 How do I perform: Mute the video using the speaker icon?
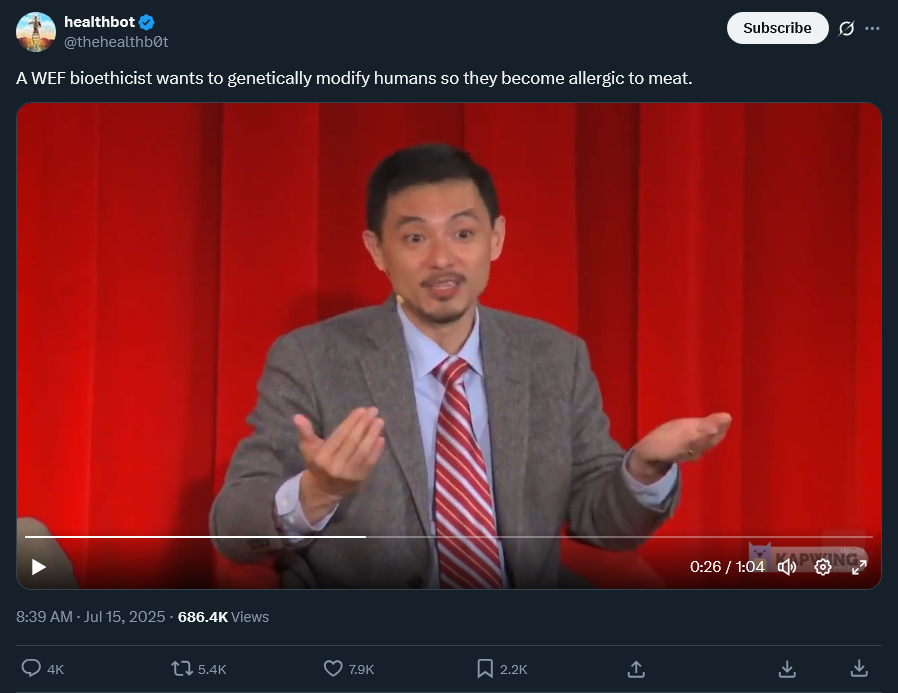787,567
